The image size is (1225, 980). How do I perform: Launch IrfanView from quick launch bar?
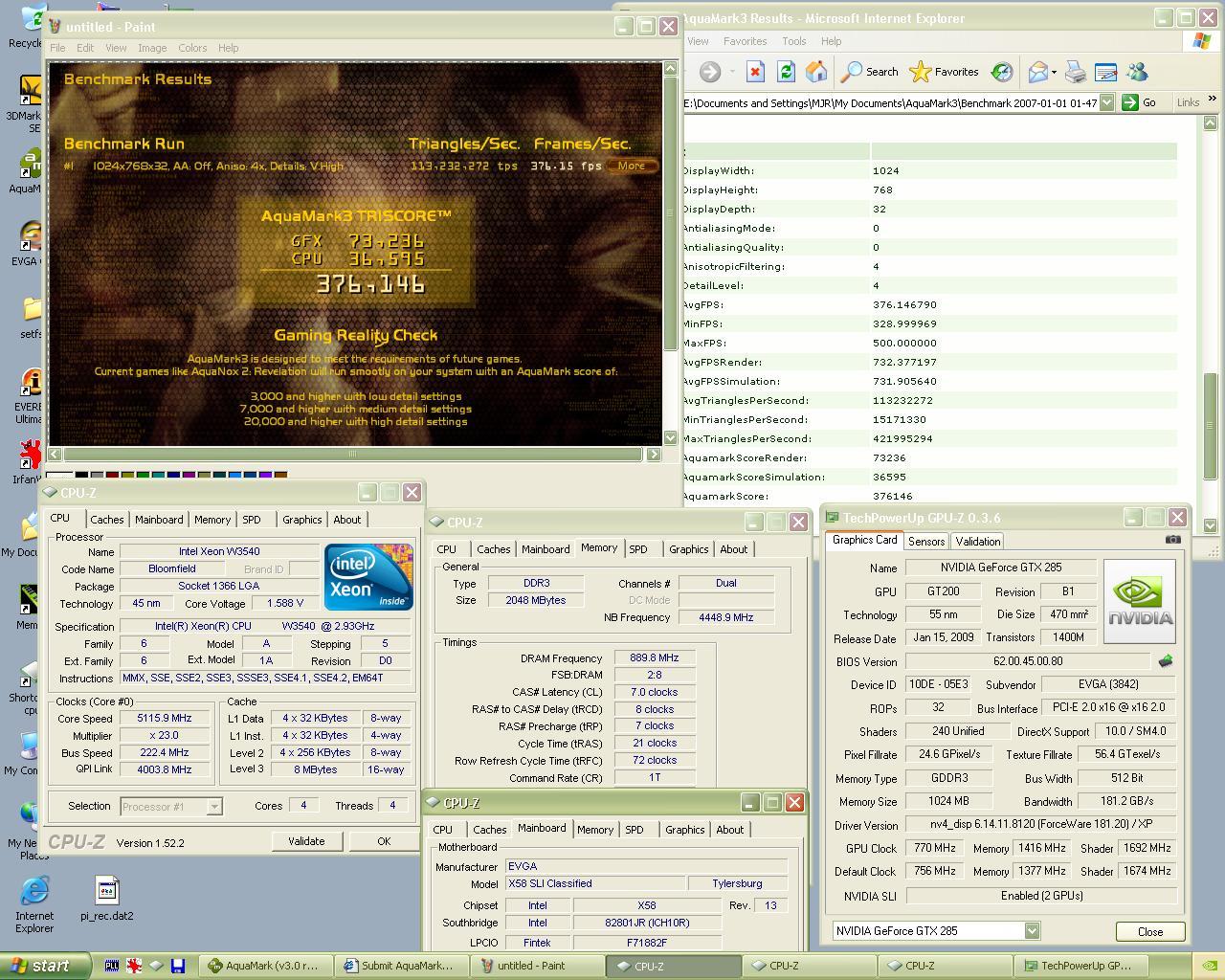[134, 967]
